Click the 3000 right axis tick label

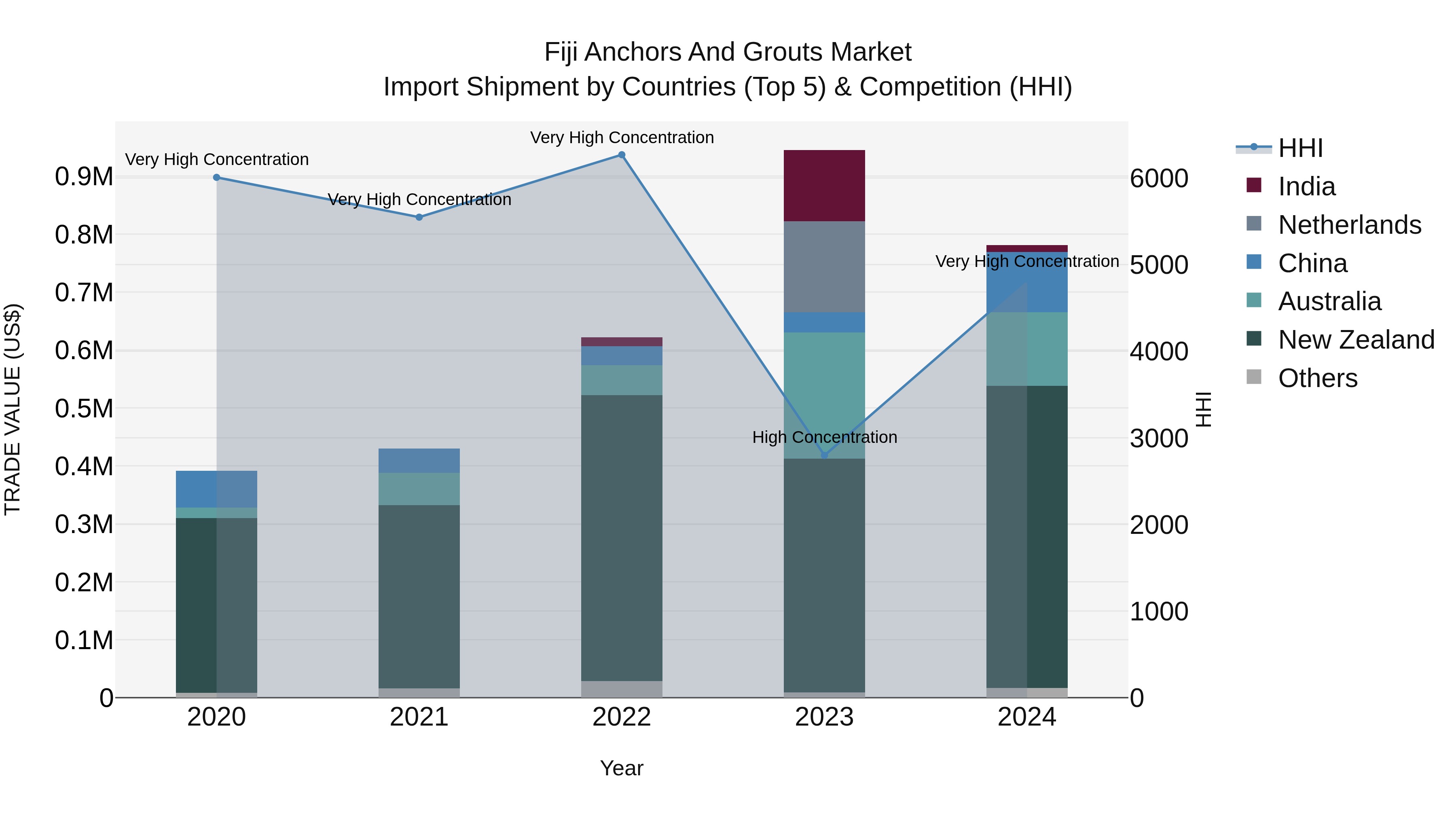[x=1159, y=438]
